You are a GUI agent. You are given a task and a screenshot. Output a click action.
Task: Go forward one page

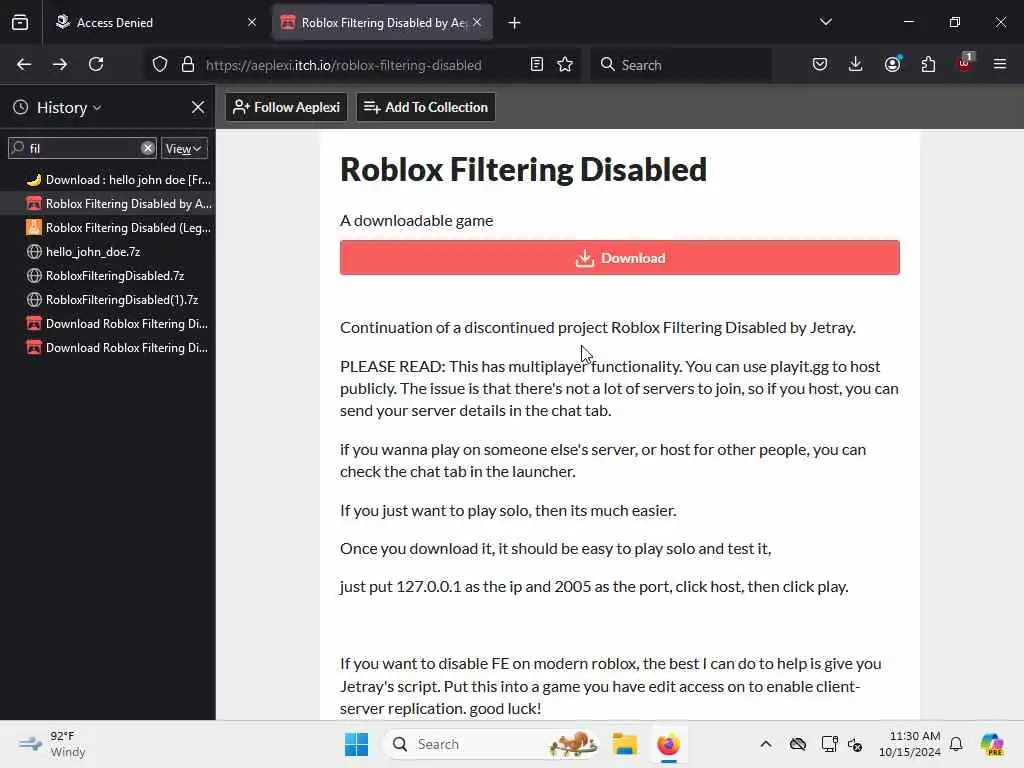tap(60, 64)
